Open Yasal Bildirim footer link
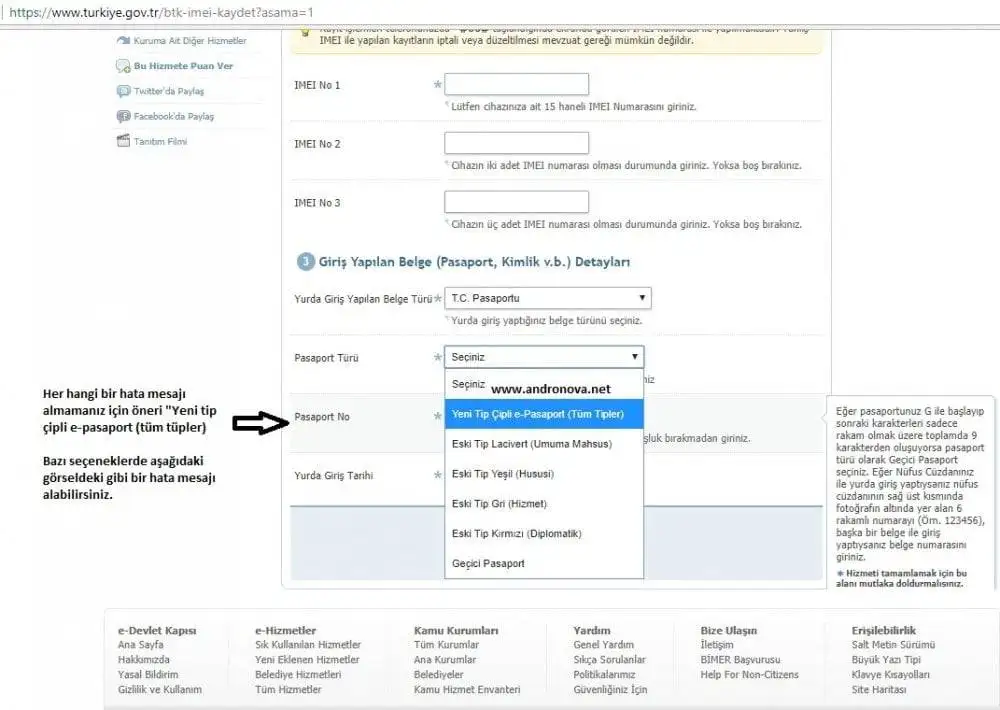1000x710 pixels. pyautogui.click(x=148, y=674)
